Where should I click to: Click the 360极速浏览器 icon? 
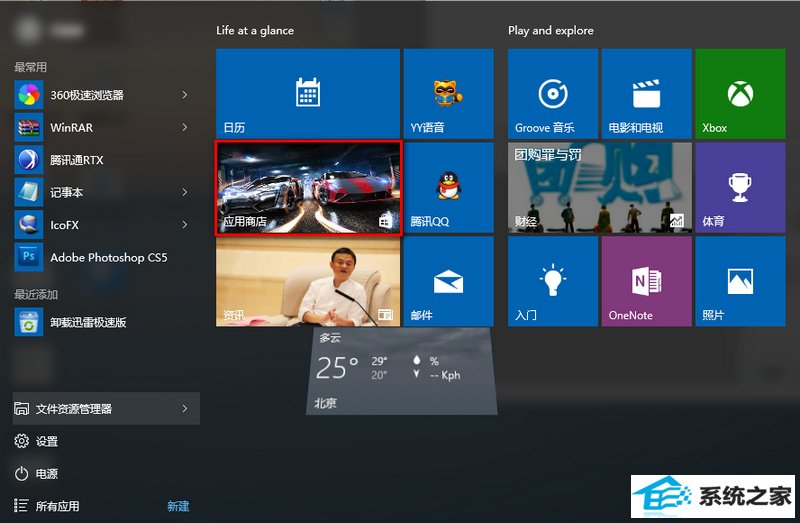click(29, 95)
